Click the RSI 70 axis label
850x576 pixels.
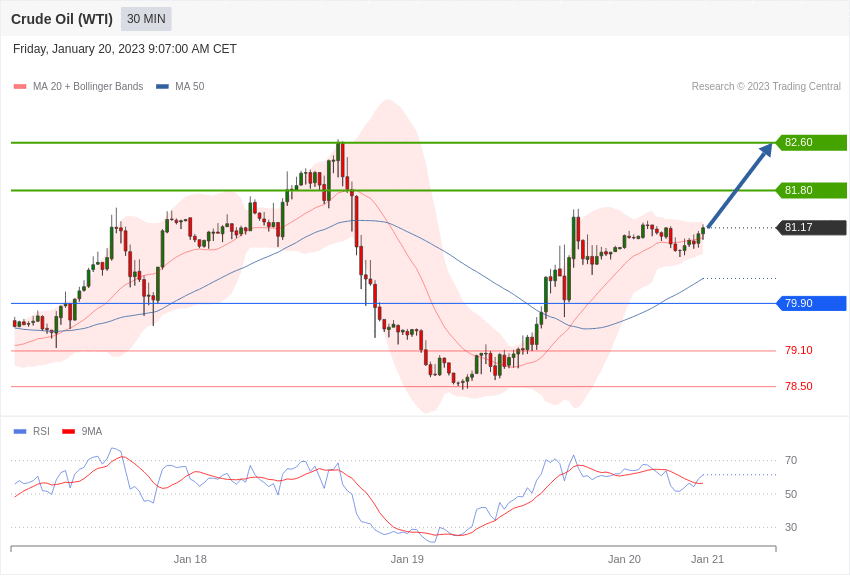click(791, 461)
